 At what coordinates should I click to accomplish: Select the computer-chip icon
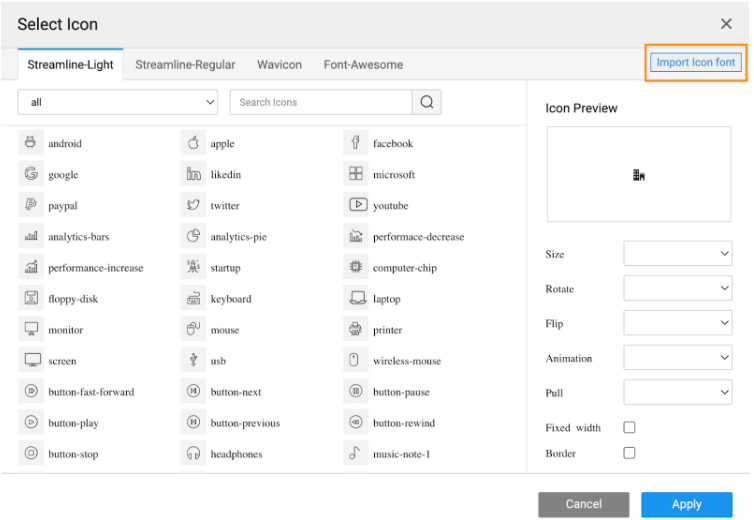tap(356, 267)
